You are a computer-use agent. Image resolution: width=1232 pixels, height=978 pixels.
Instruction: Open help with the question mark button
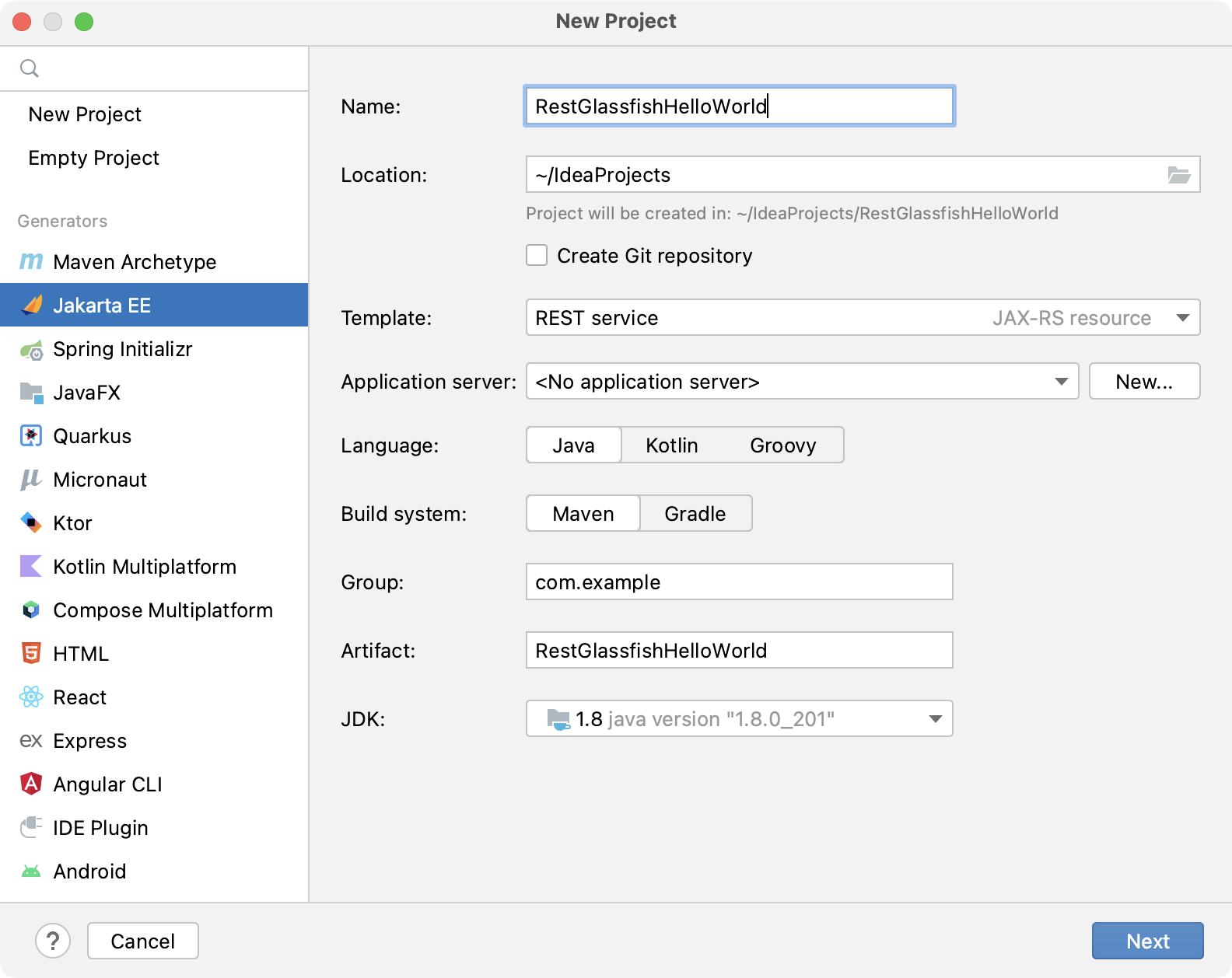(x=53, y=941)
